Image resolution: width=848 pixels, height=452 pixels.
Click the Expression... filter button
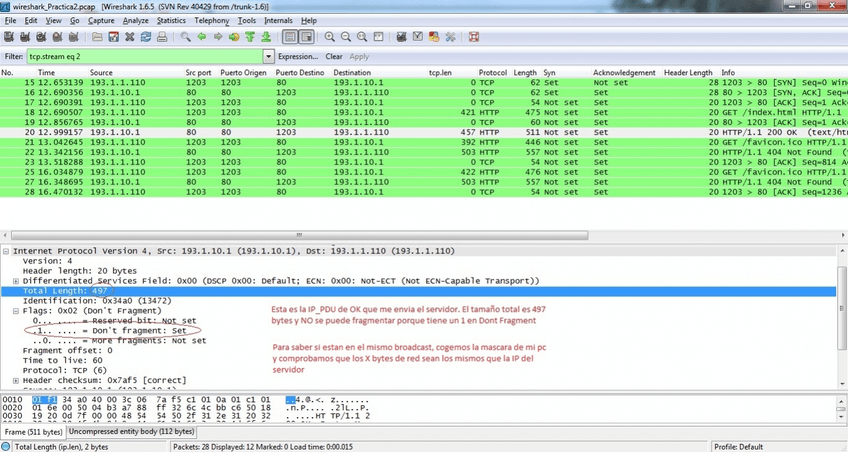tap(297, 57)
